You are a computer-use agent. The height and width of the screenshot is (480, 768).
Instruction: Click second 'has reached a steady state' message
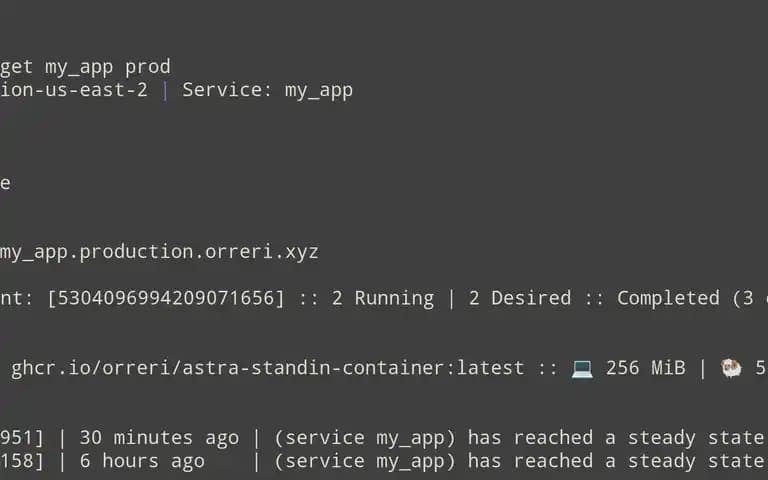click(616, 461)
